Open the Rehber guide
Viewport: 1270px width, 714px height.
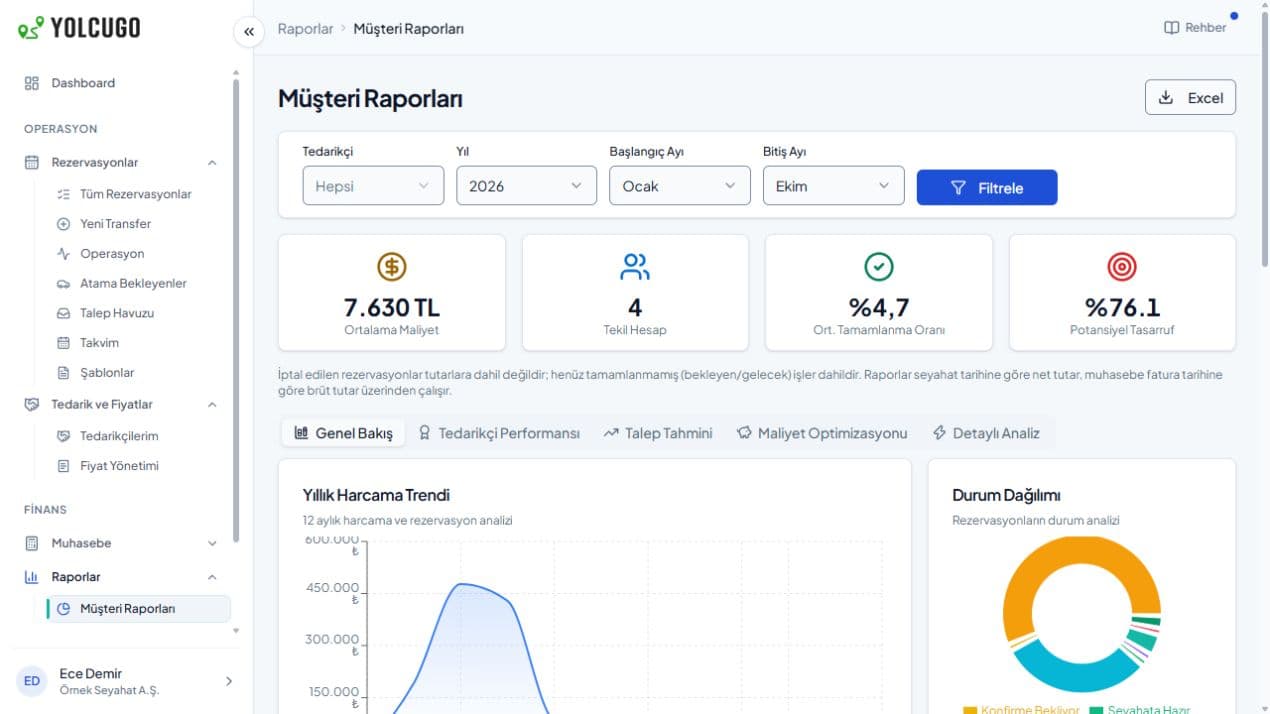click(x=1195, y=28)
